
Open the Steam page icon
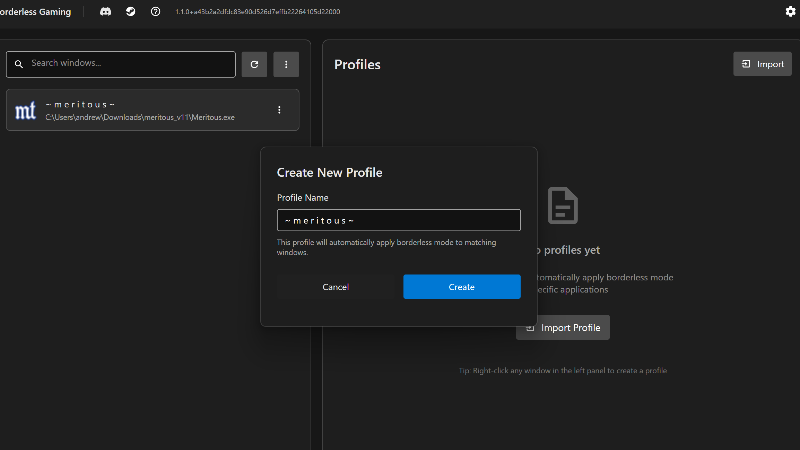pos(130,11)
